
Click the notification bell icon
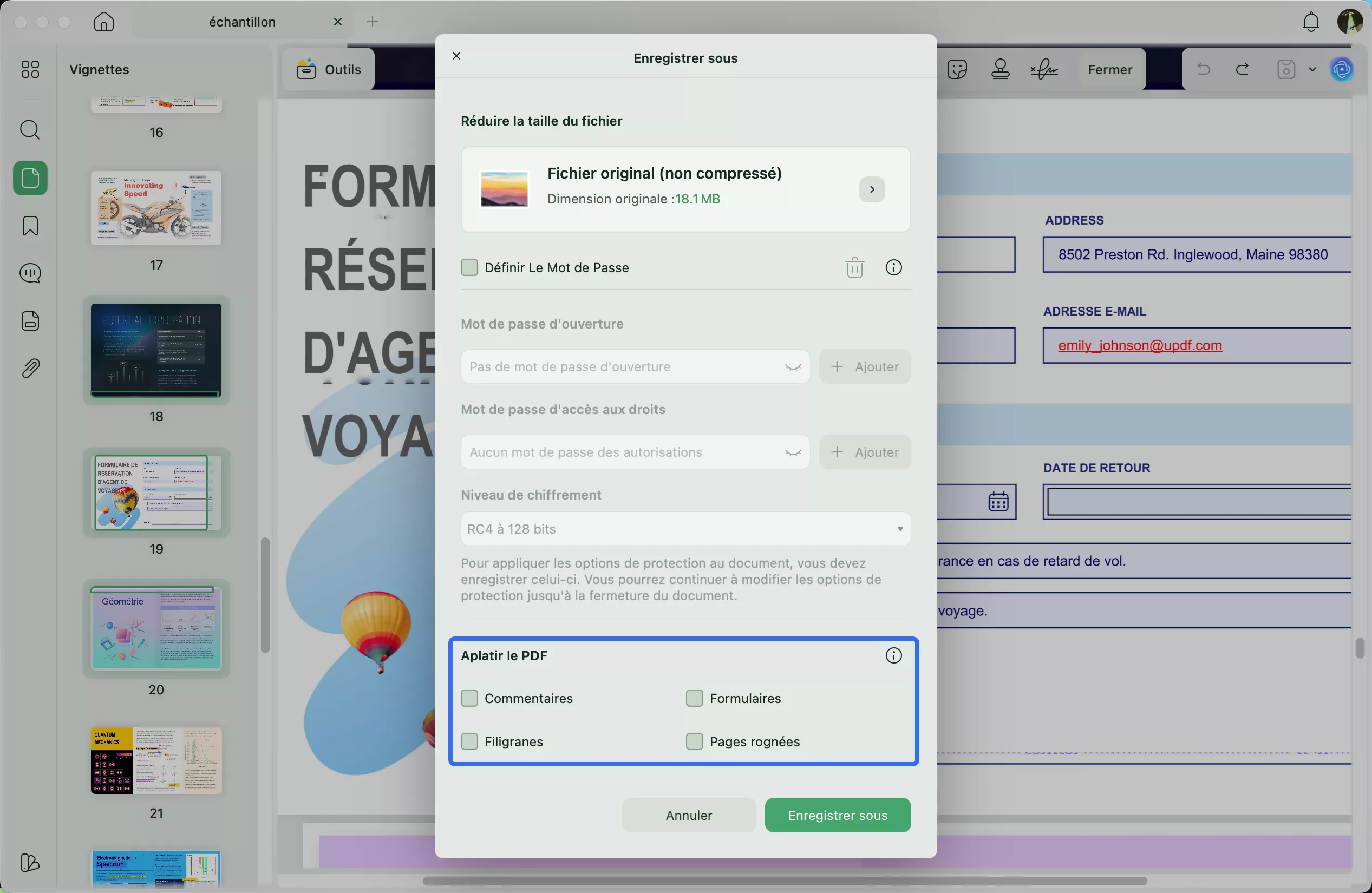click(x=1311, y=22)
